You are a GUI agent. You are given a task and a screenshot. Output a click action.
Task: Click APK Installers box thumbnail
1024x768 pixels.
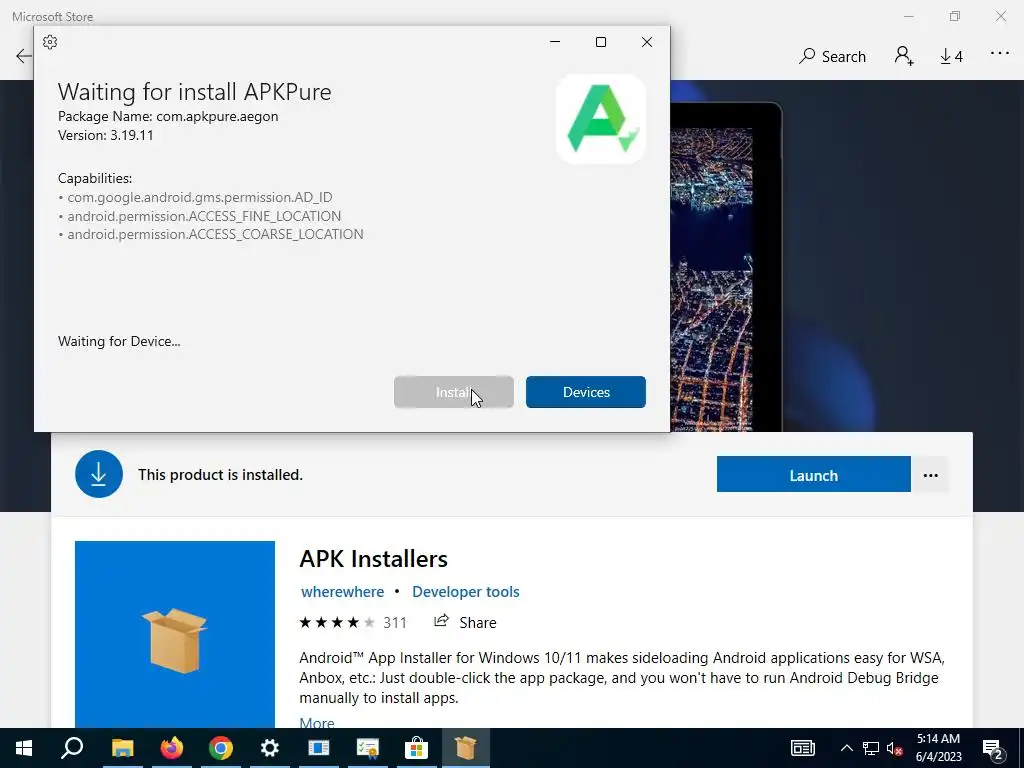coord(175,634)
